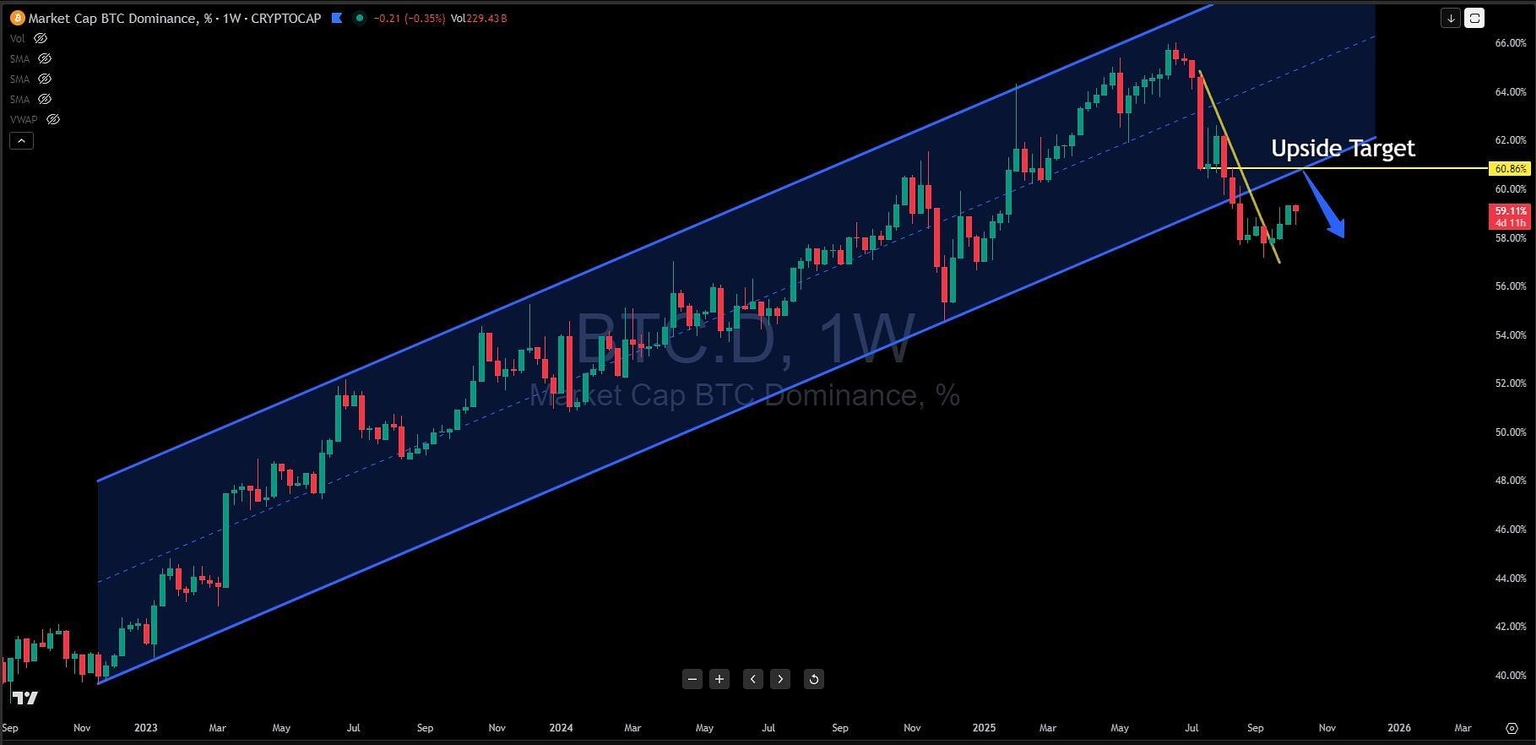Move the chart left with the arrow button
Image resolution: width=1536 pixels, height=745 pixels.
click(753, 679)
